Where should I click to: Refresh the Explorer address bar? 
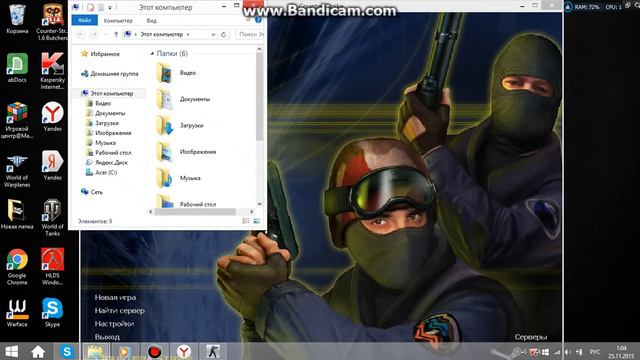(x=224, y=35)
